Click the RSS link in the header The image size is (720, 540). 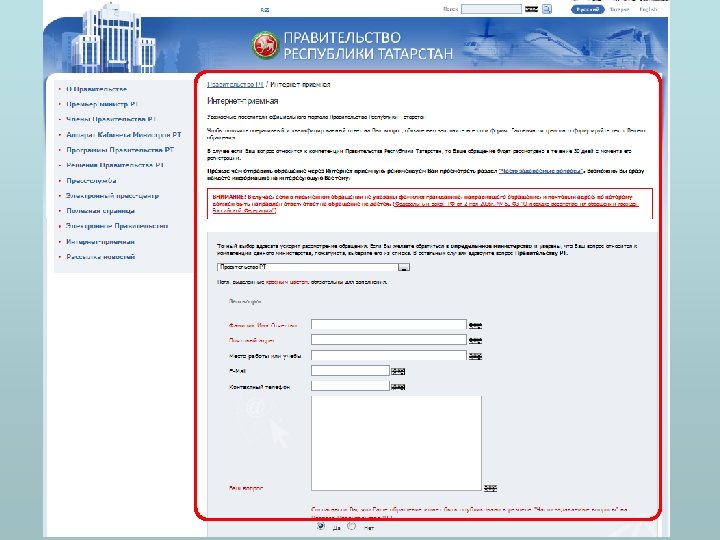[x=265, y=10]
